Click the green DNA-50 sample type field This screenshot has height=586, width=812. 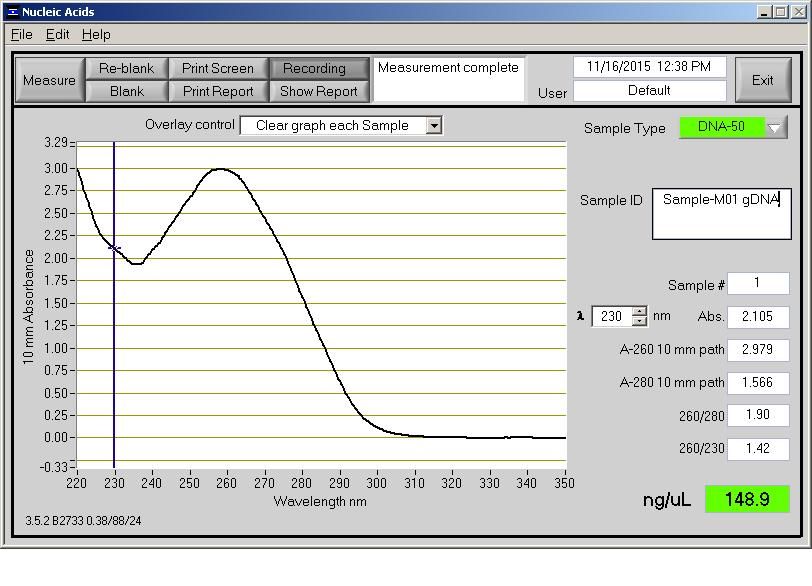pos(722,127)
